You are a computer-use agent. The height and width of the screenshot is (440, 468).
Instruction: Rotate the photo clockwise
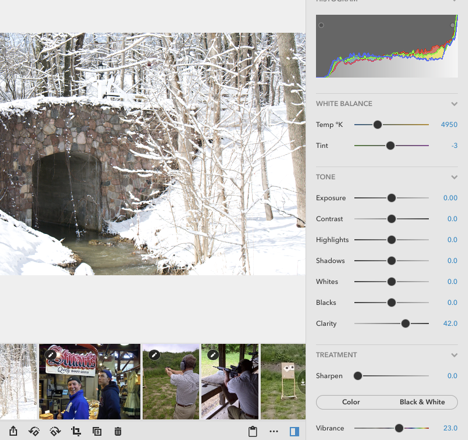click(x=55, y=431)
